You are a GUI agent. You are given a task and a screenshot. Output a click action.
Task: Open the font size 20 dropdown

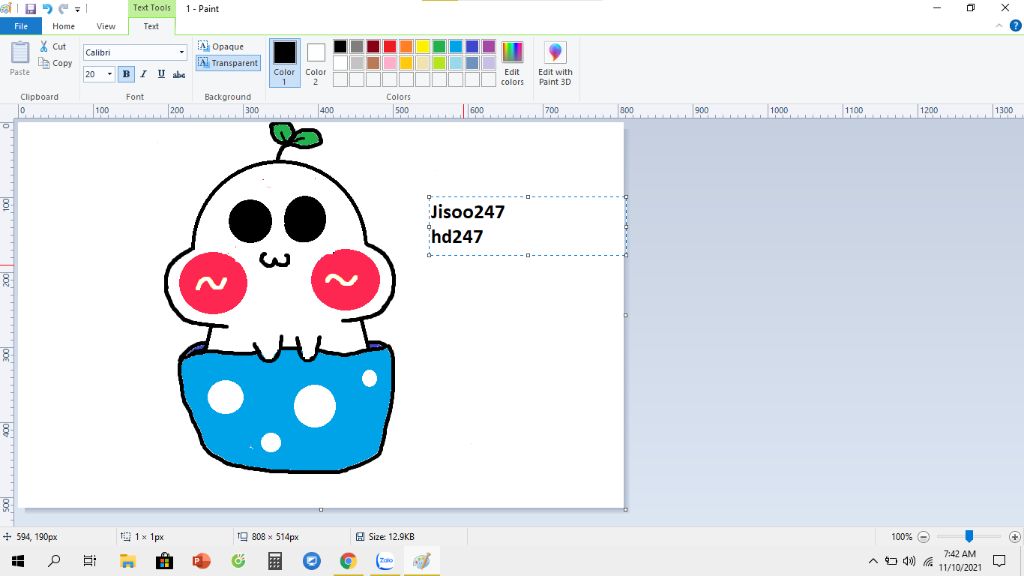[x=110, y=74]
